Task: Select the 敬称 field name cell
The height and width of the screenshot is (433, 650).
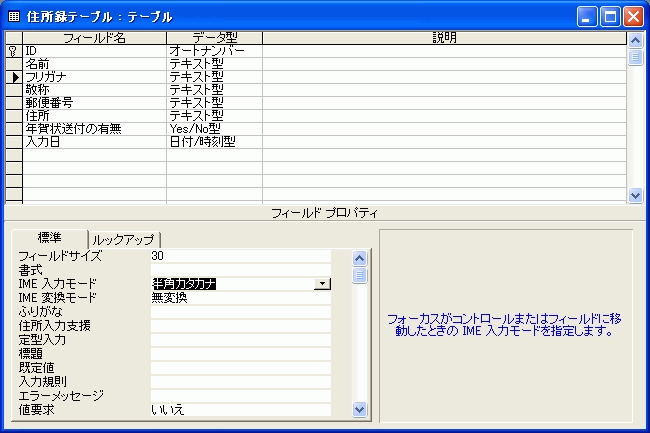Action: point(95,90)
